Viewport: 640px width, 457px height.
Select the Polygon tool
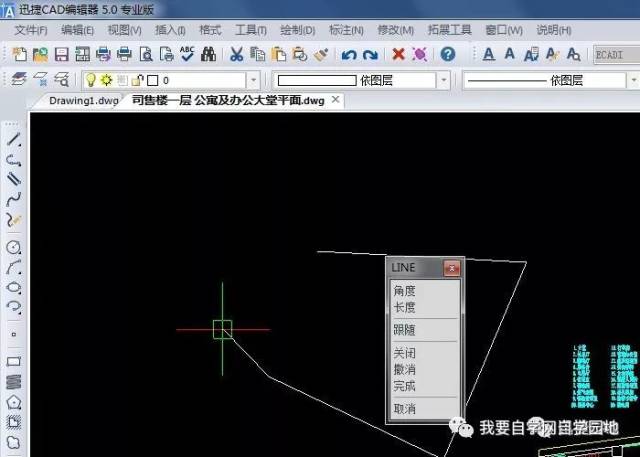click(13, 402)
